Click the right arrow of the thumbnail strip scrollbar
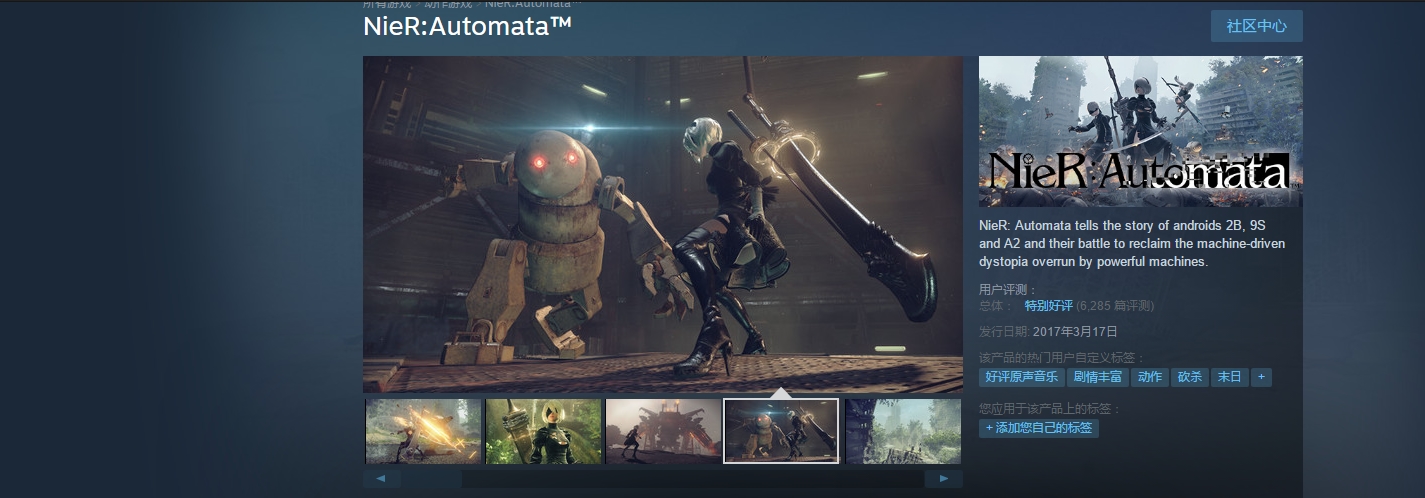Screen dimensions: 1425x498 tap(943, 479)
